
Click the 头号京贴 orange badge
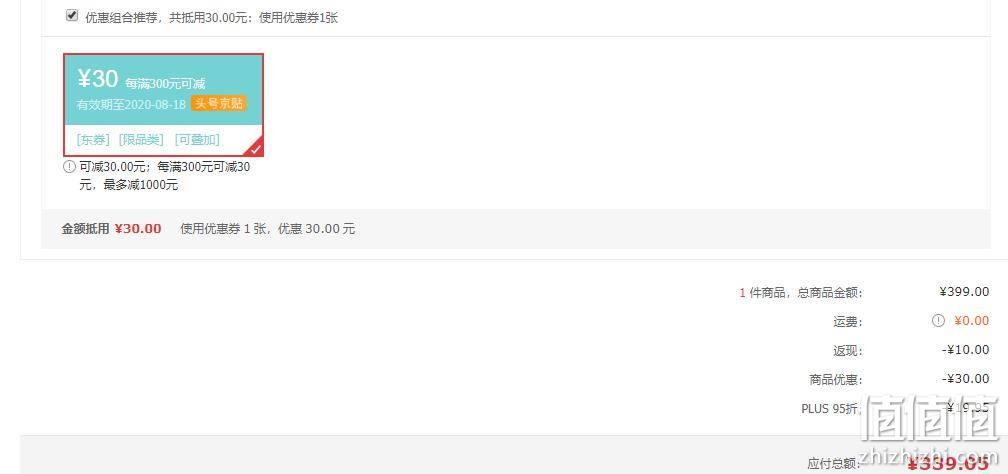[x=219, y=104]
